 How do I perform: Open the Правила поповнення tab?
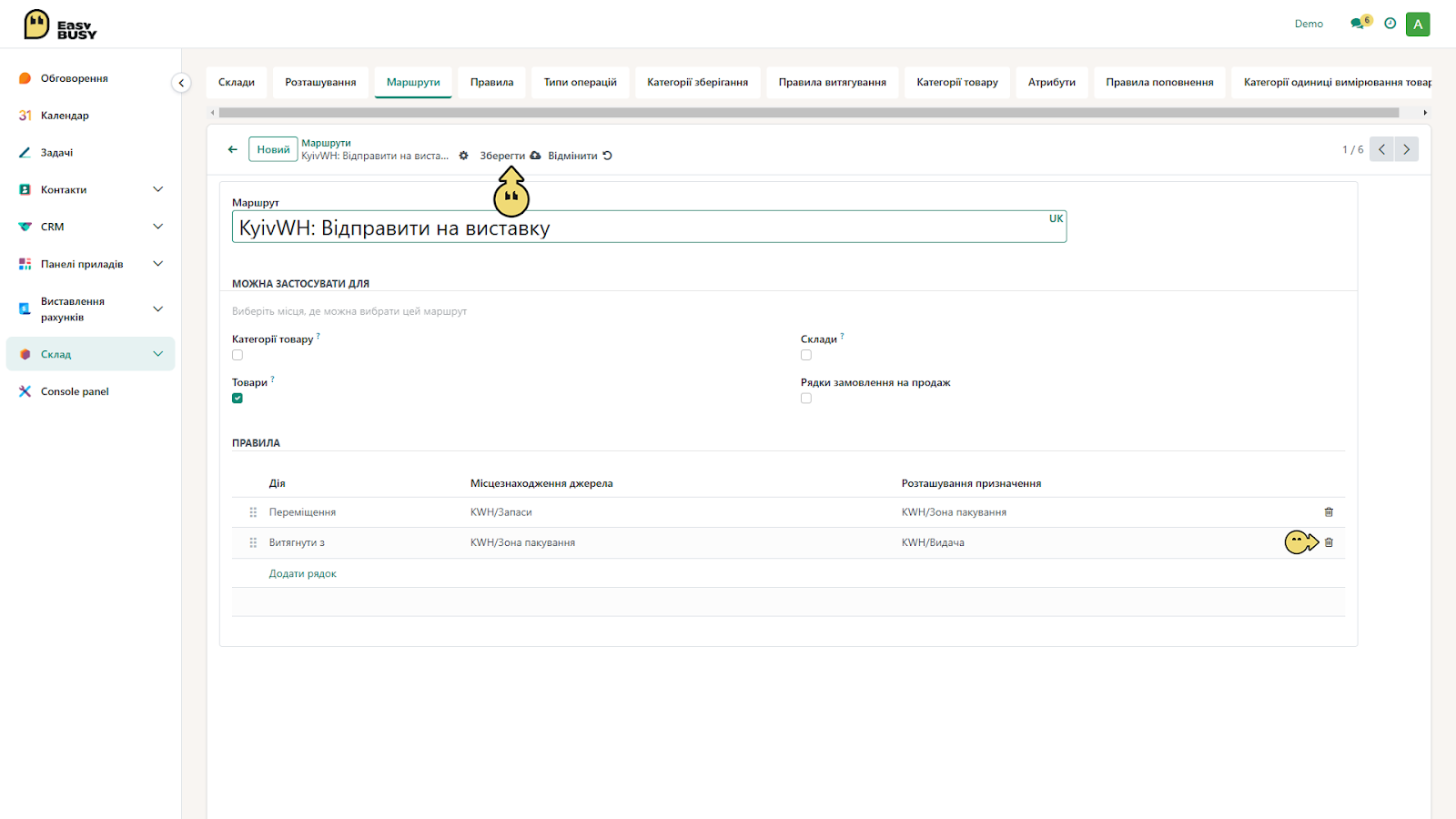[1159, 82]
